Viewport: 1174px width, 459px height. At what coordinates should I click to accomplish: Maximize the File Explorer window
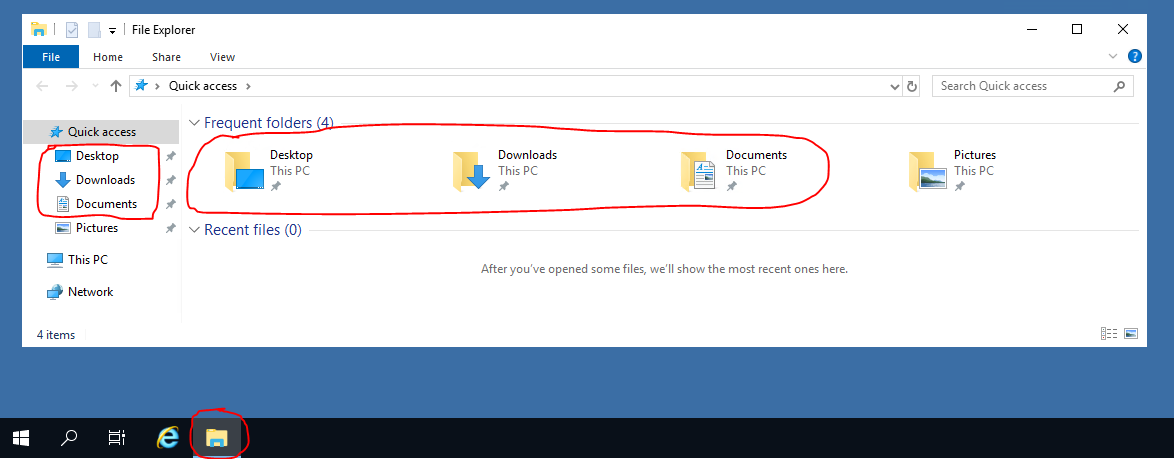[x=1077, y=29]
